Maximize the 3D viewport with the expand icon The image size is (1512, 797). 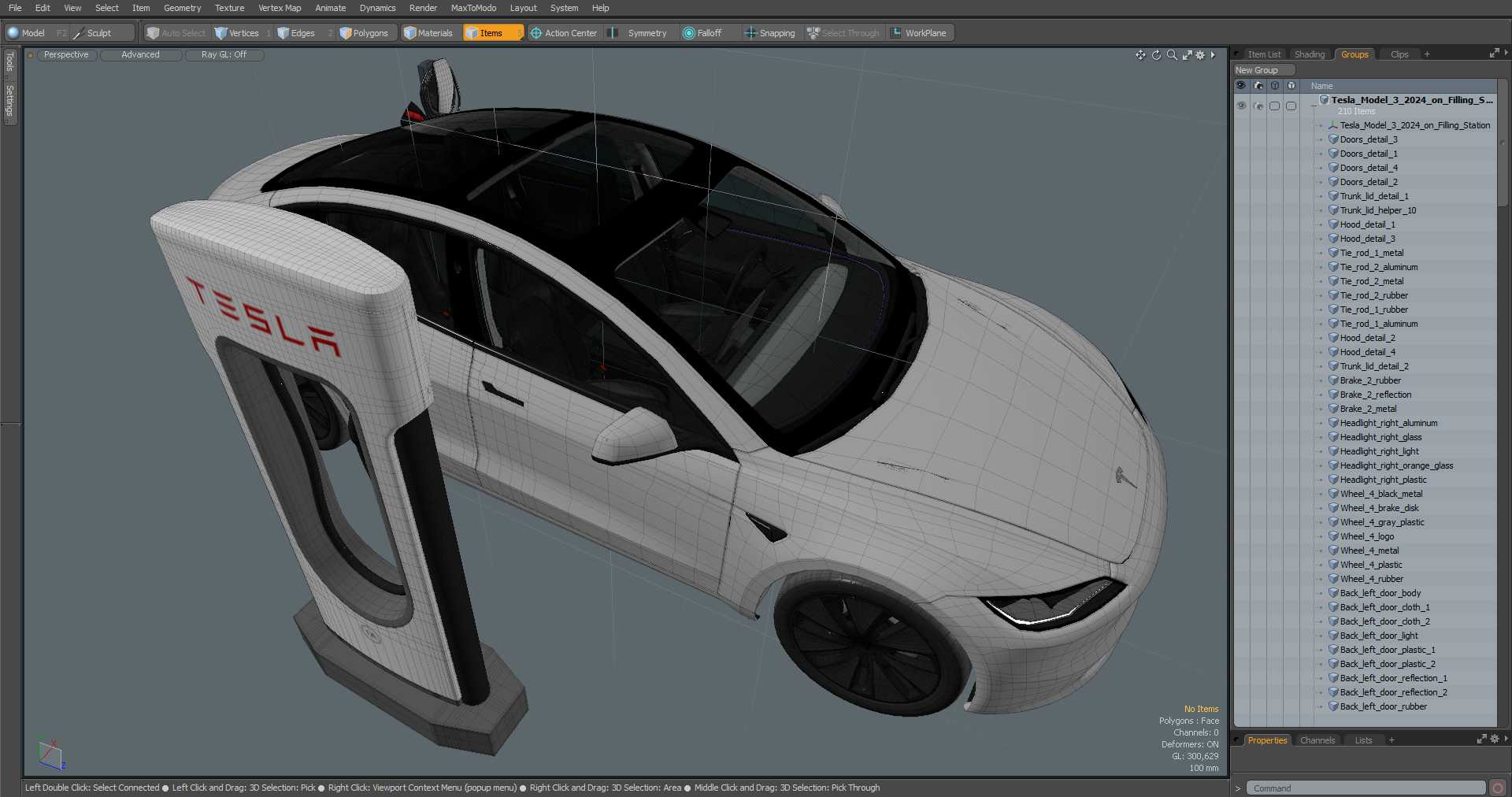(1187, 55)
